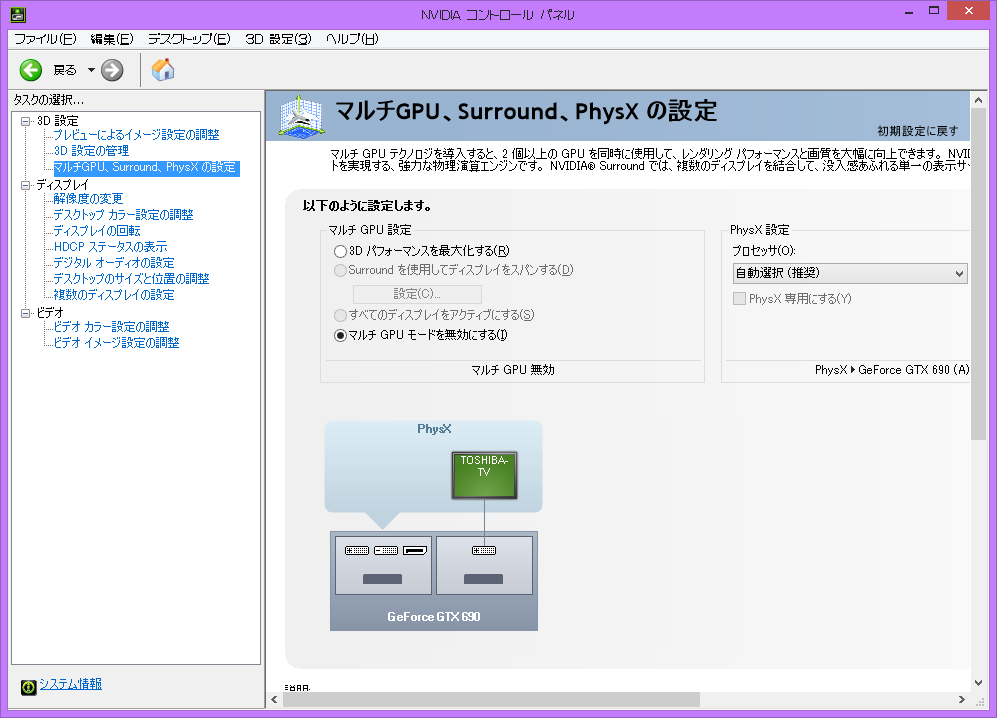The image size is (997, 718).
Task: Click the horizontal scrollbar thumb
Action: [x=492, y=700]
